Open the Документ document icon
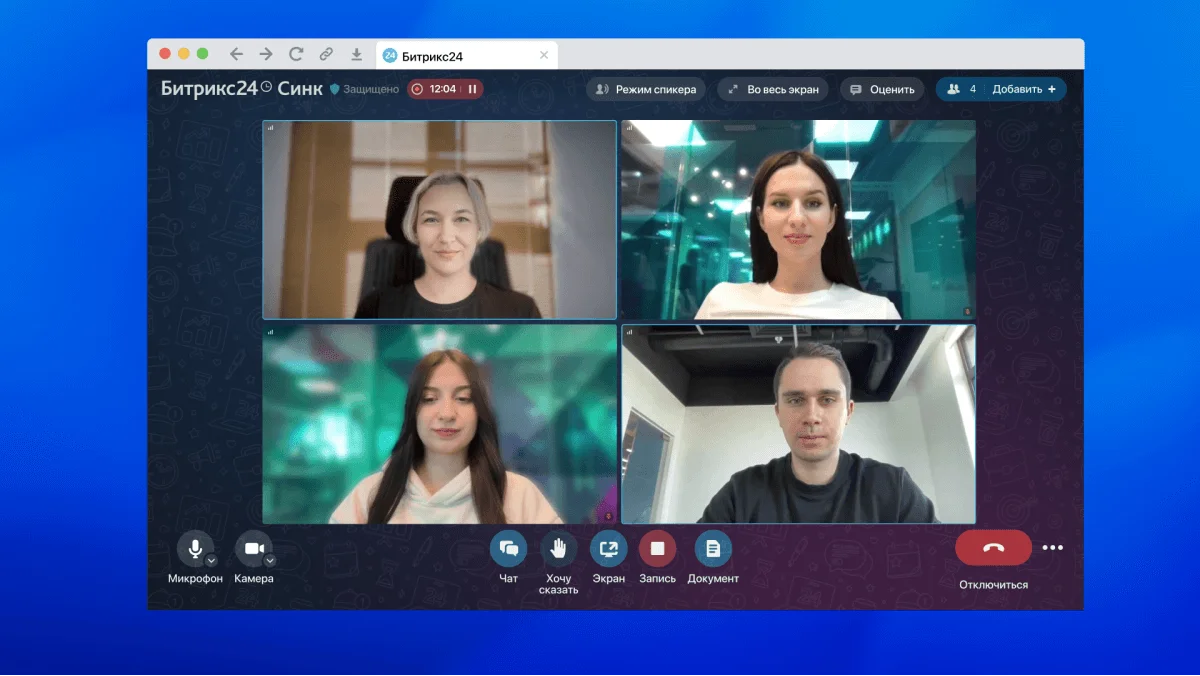Screen dimensions: 1200x676 (713, 548)
